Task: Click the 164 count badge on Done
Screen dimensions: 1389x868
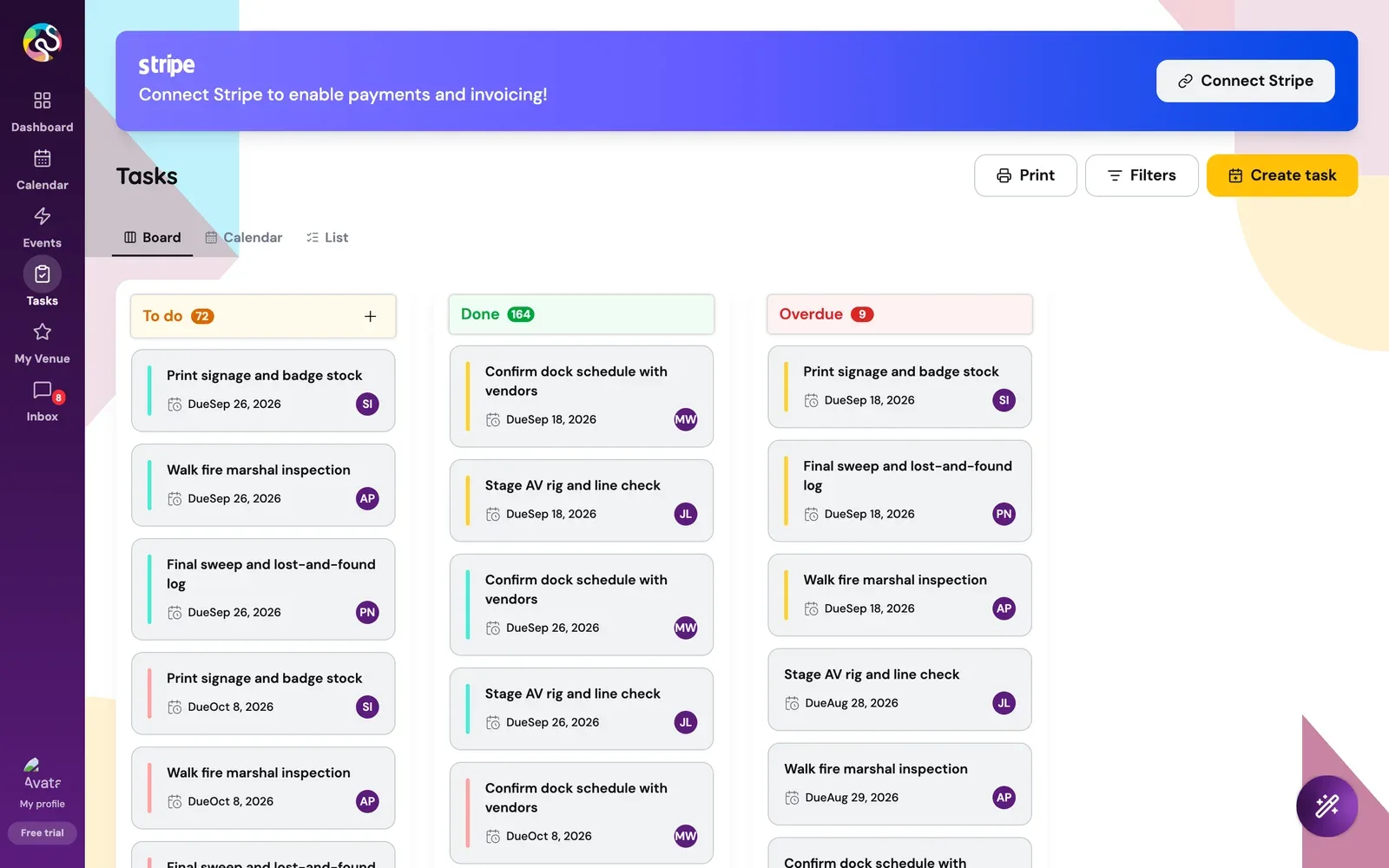Action: [x=521, y=315]
